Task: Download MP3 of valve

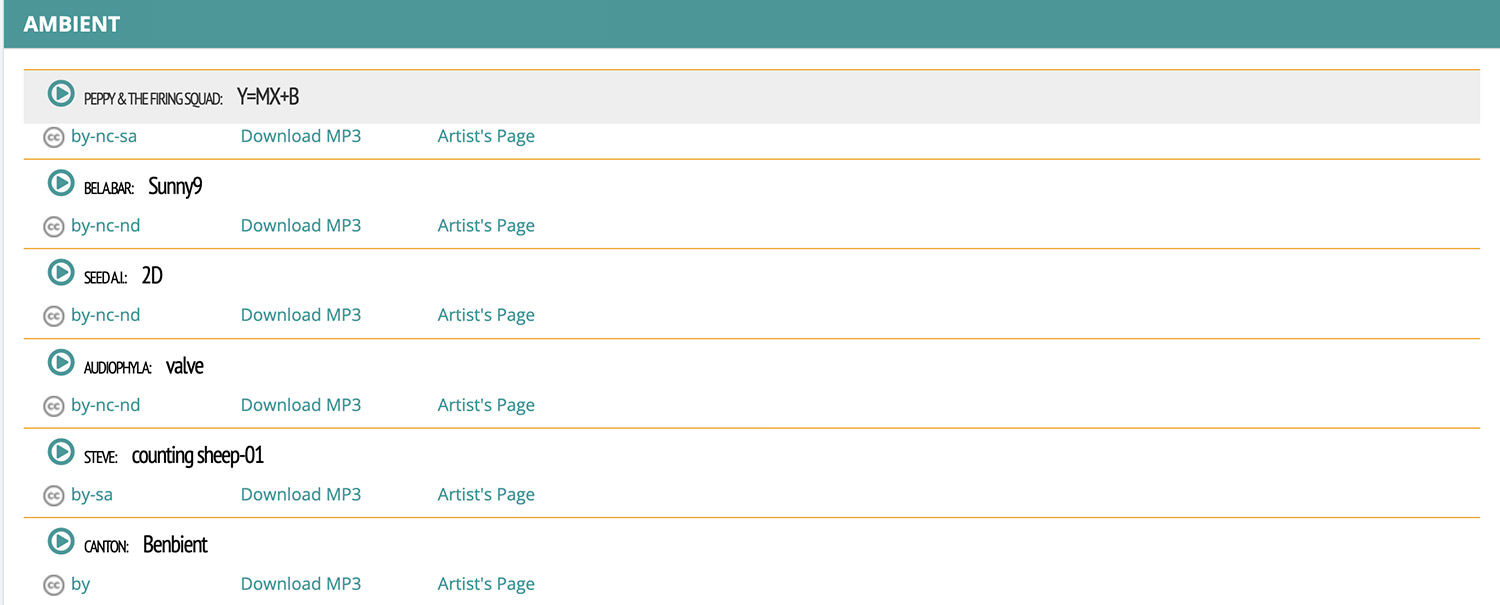Action: (300, 405)
